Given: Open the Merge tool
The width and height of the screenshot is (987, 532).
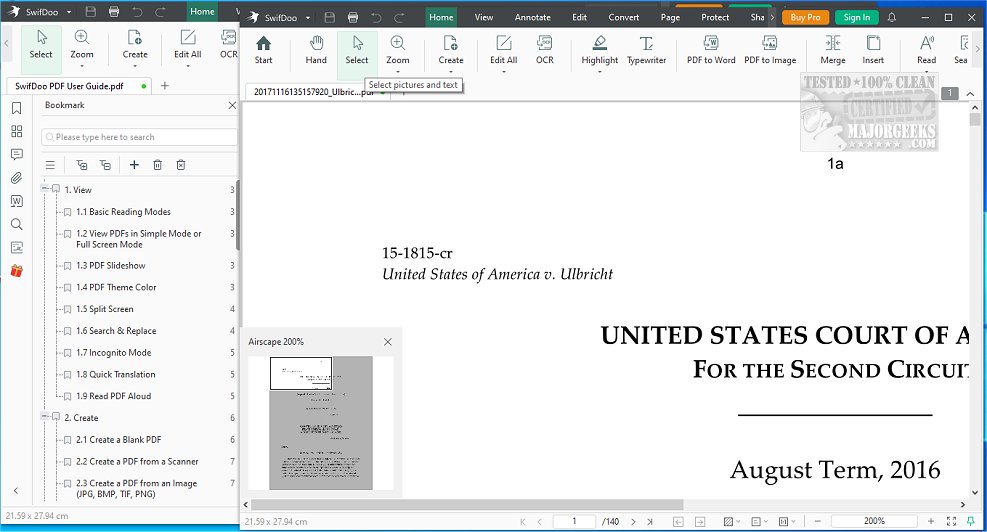Looking at the screenshot, I should coord(833,50).
